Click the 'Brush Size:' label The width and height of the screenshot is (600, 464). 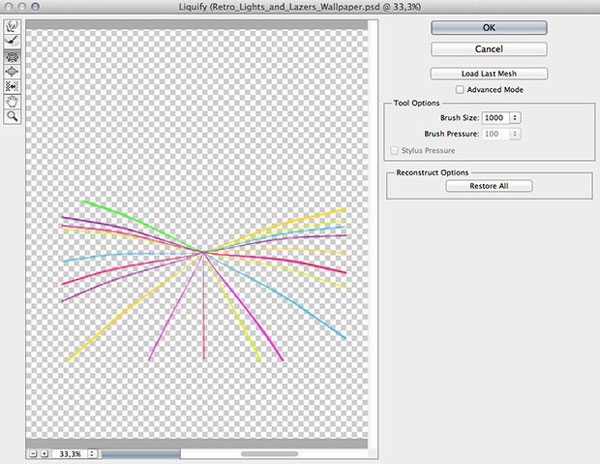click(x=460, y=118)
